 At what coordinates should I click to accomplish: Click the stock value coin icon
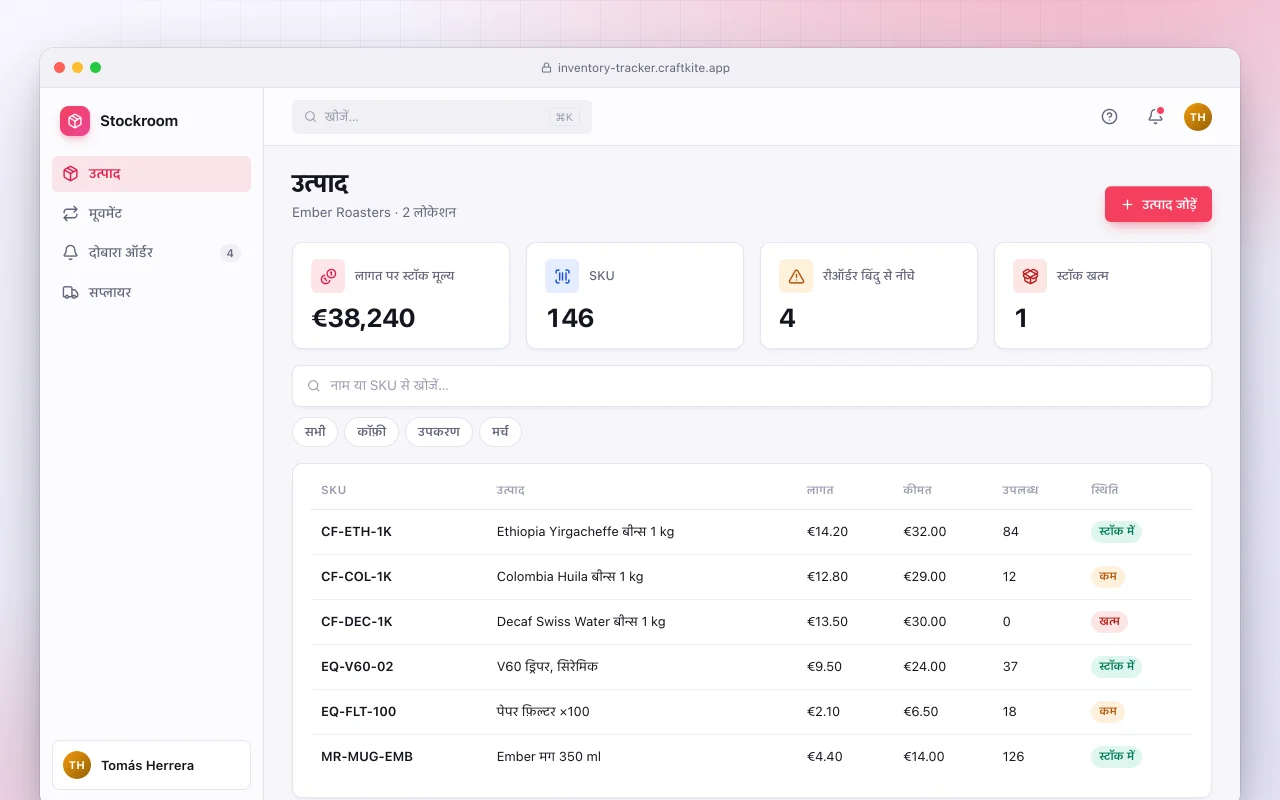[328, 276]
